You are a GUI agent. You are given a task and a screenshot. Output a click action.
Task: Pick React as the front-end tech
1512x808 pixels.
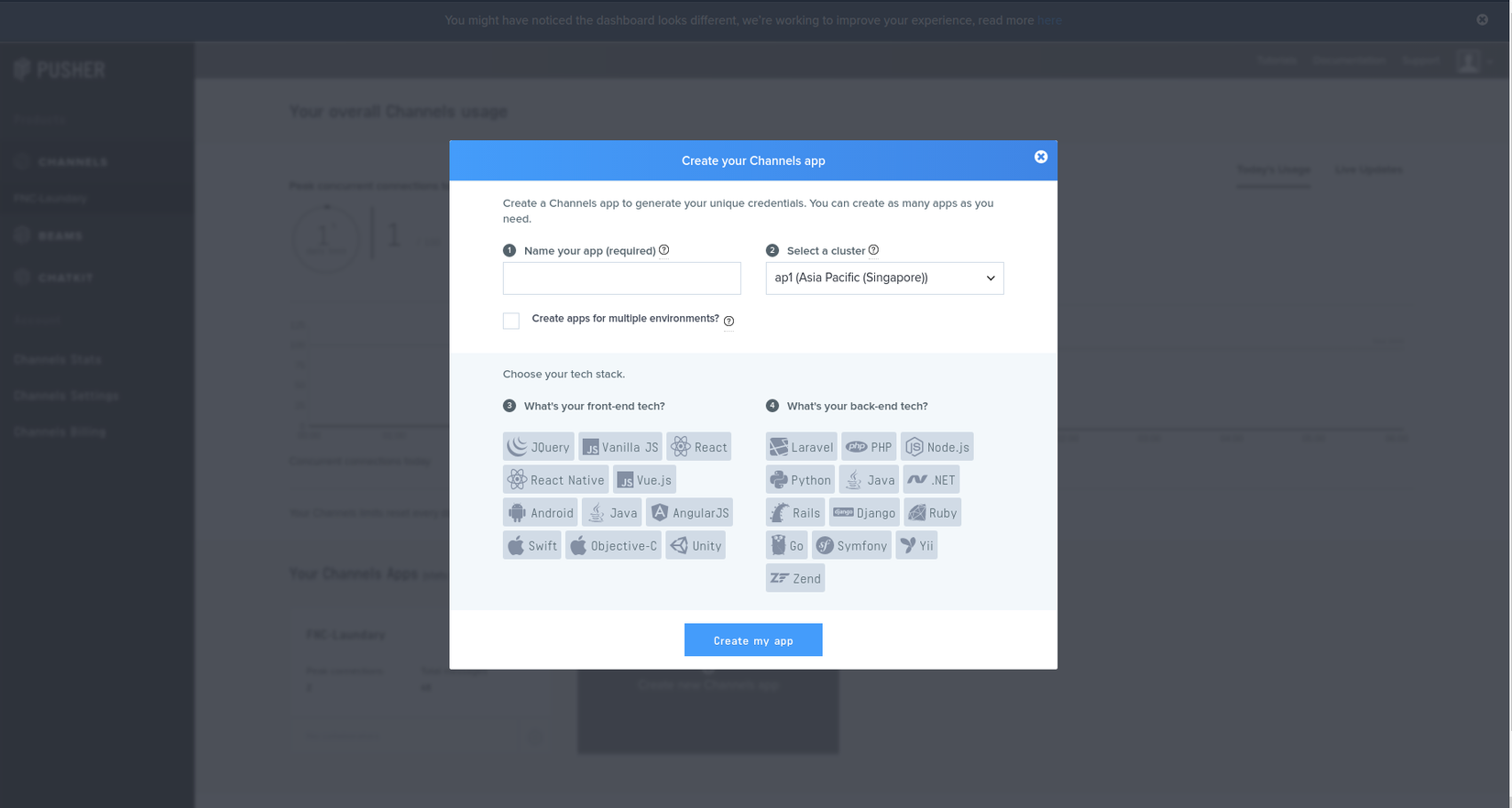coord(699,446)
